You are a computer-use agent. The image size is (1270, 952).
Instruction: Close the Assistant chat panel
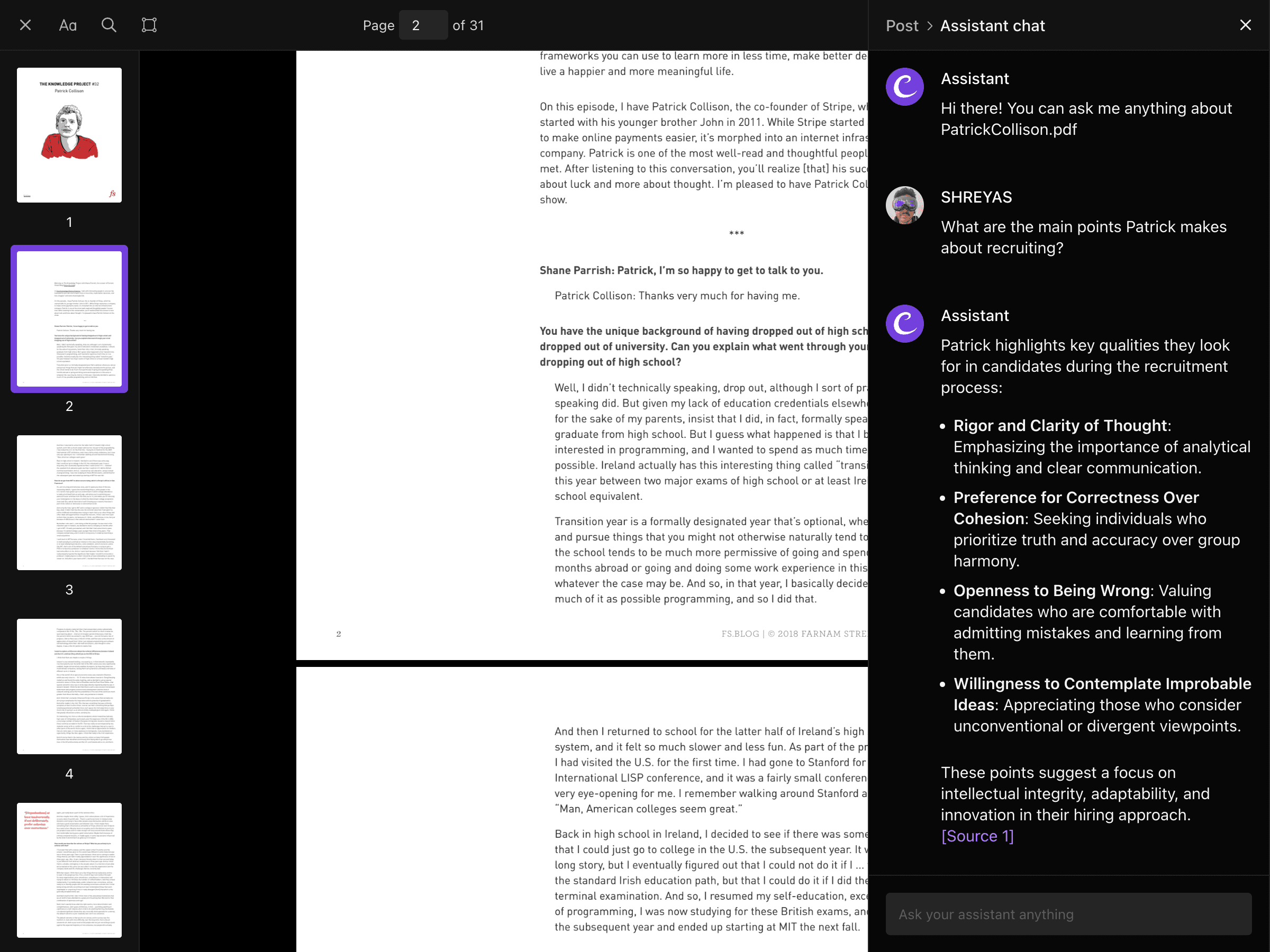[1245, 25]
